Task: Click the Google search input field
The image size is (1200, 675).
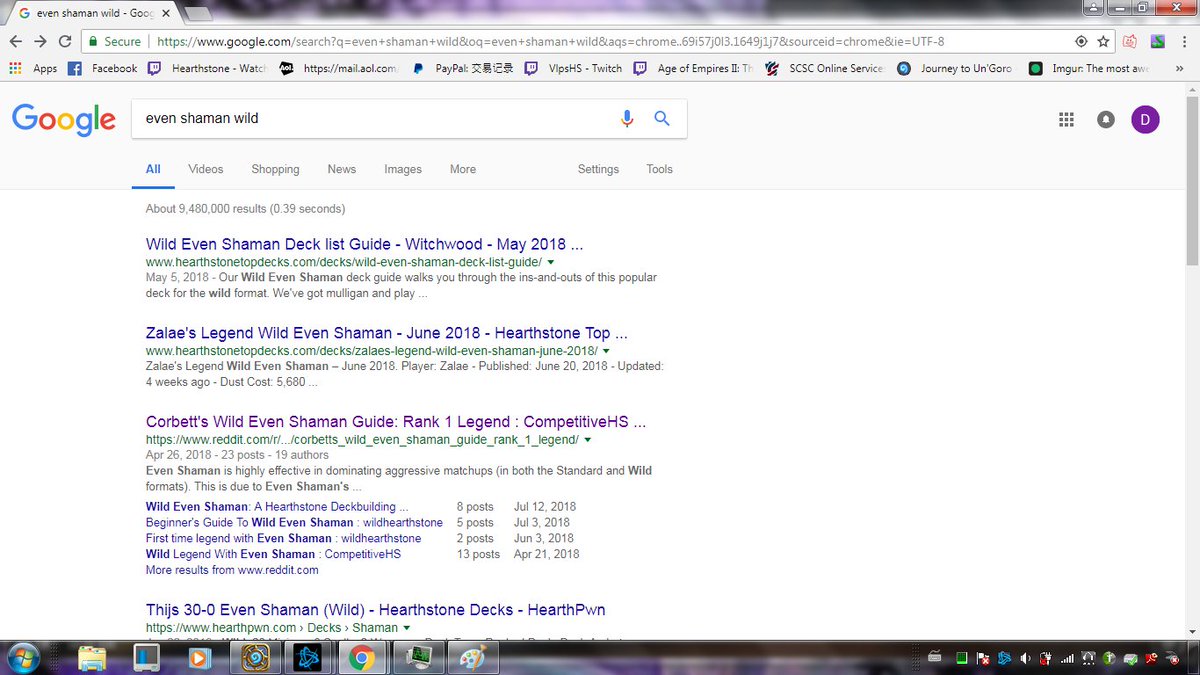Action: pos(375,118)
